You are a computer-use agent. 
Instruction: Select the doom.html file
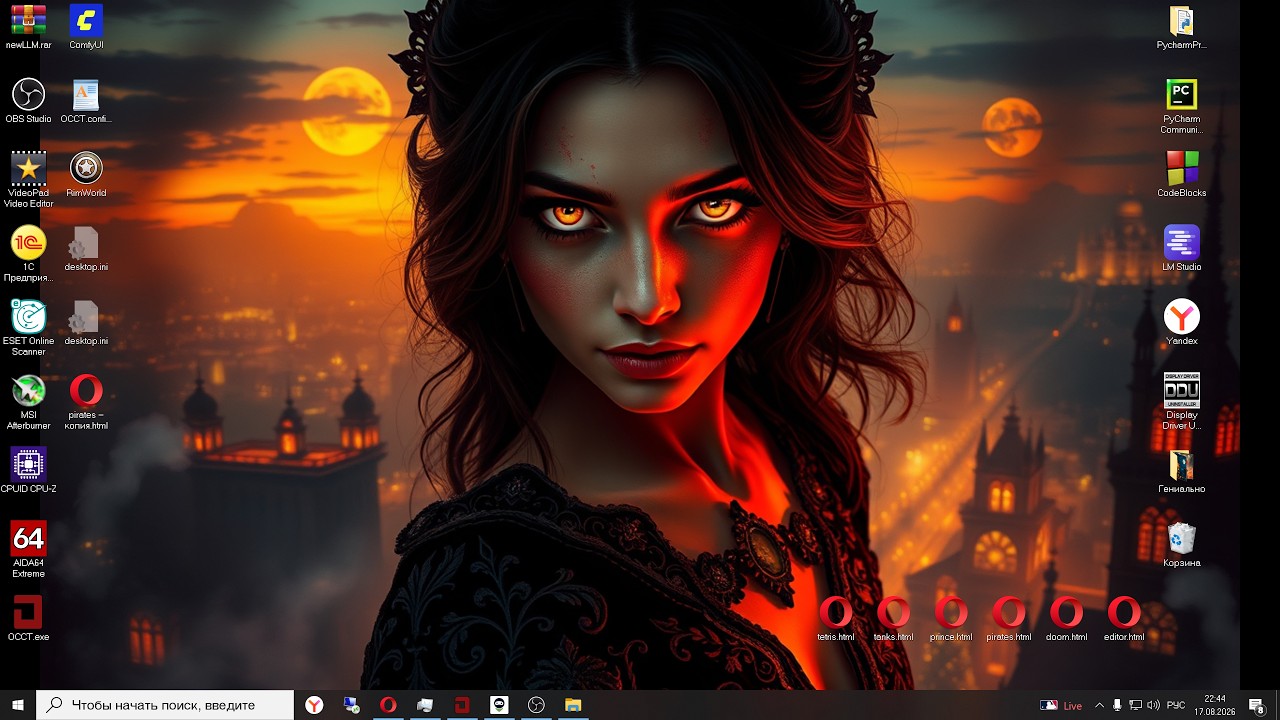click(x=1066, y=619)
